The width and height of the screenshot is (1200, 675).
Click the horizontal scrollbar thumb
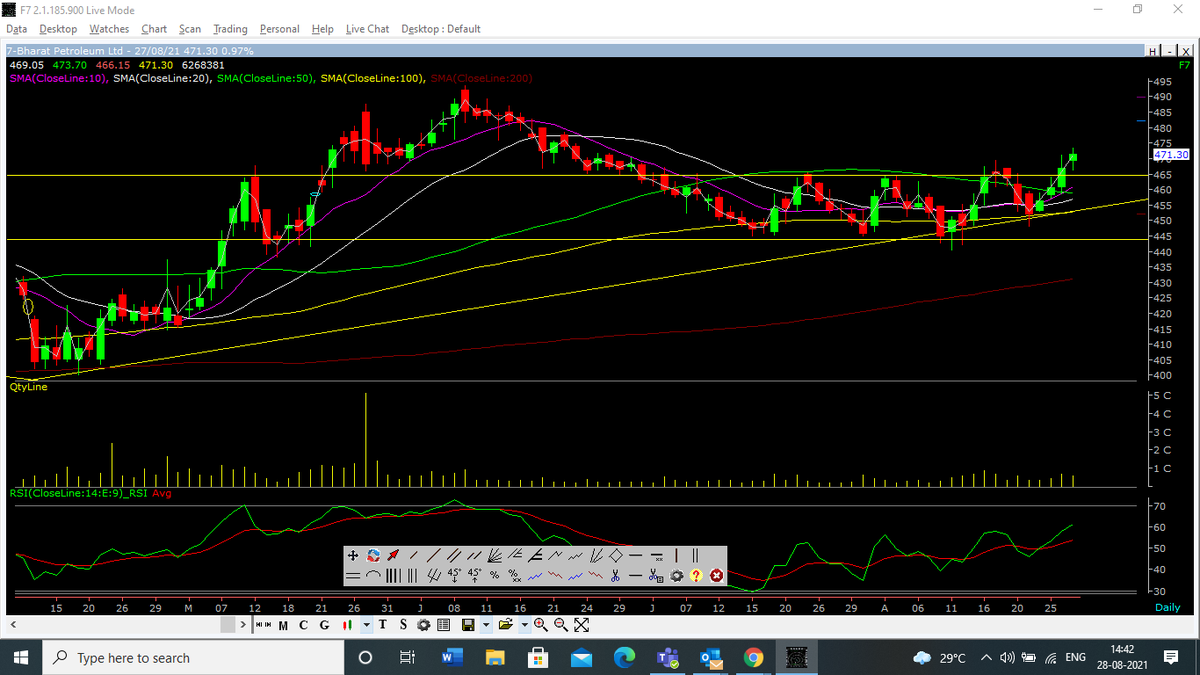click(228, 626)
